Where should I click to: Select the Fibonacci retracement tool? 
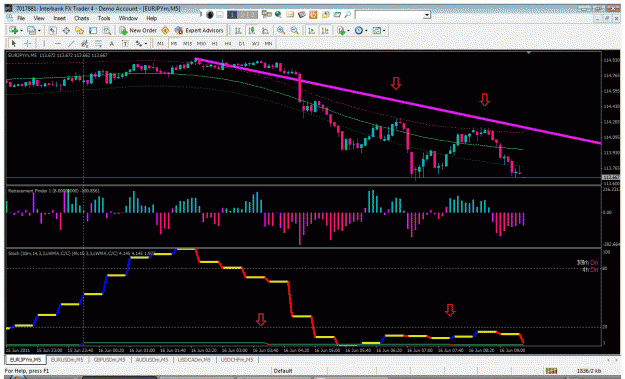(98, 43)
